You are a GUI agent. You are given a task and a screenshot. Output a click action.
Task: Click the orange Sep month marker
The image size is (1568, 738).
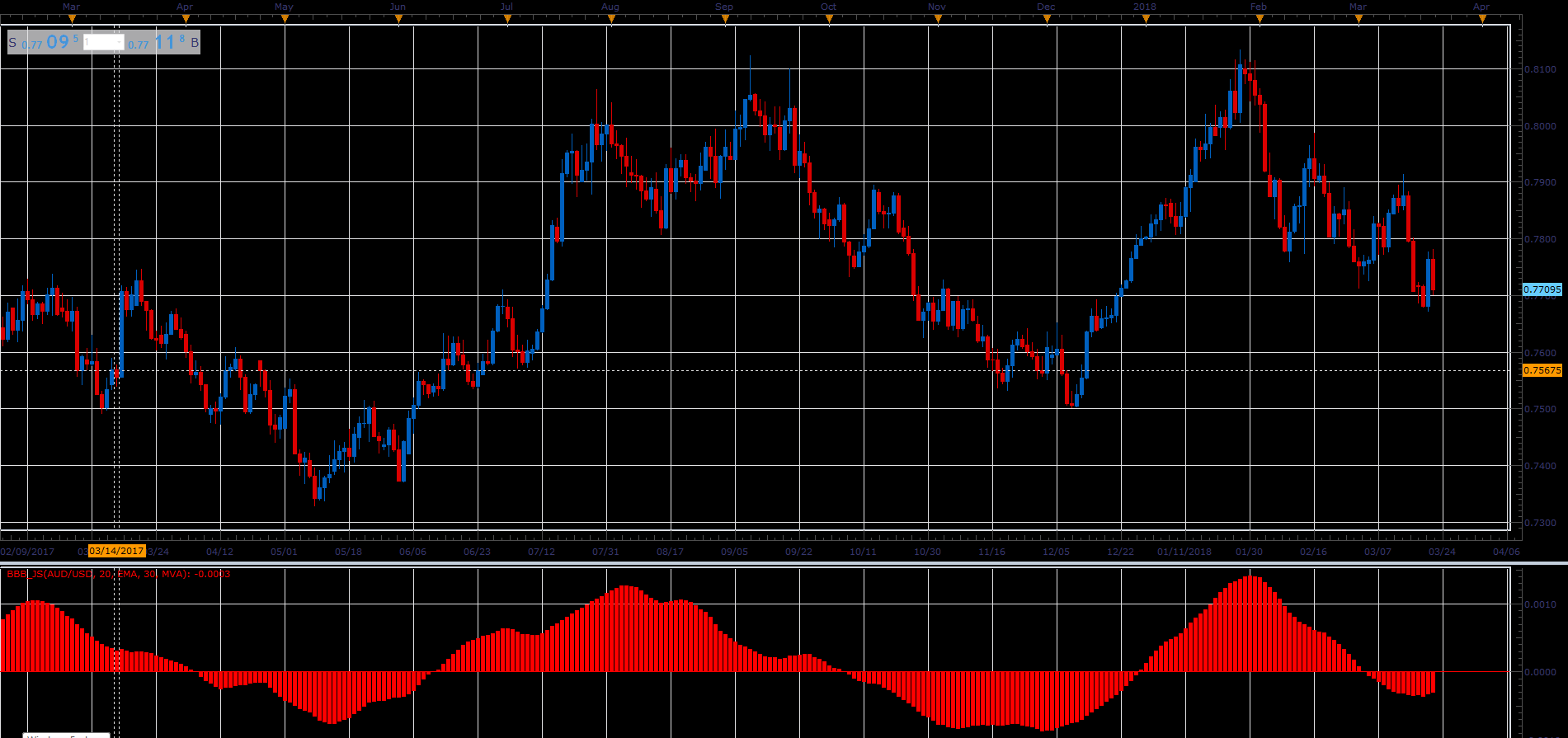click(x=724, y=18)
